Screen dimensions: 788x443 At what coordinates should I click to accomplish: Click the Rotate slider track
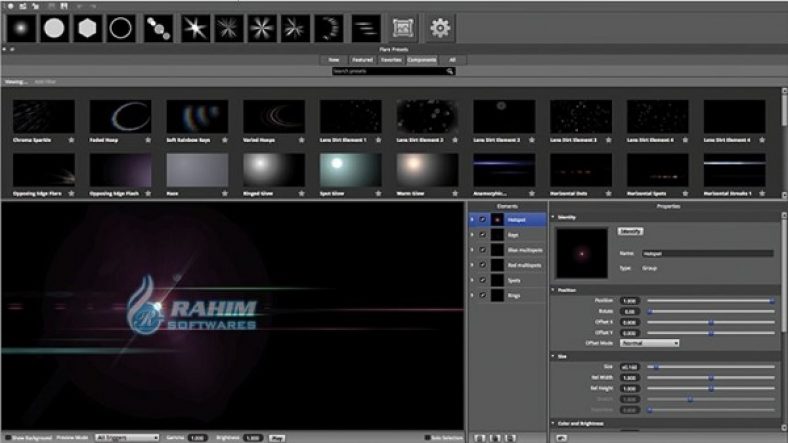tap(710, 311)
